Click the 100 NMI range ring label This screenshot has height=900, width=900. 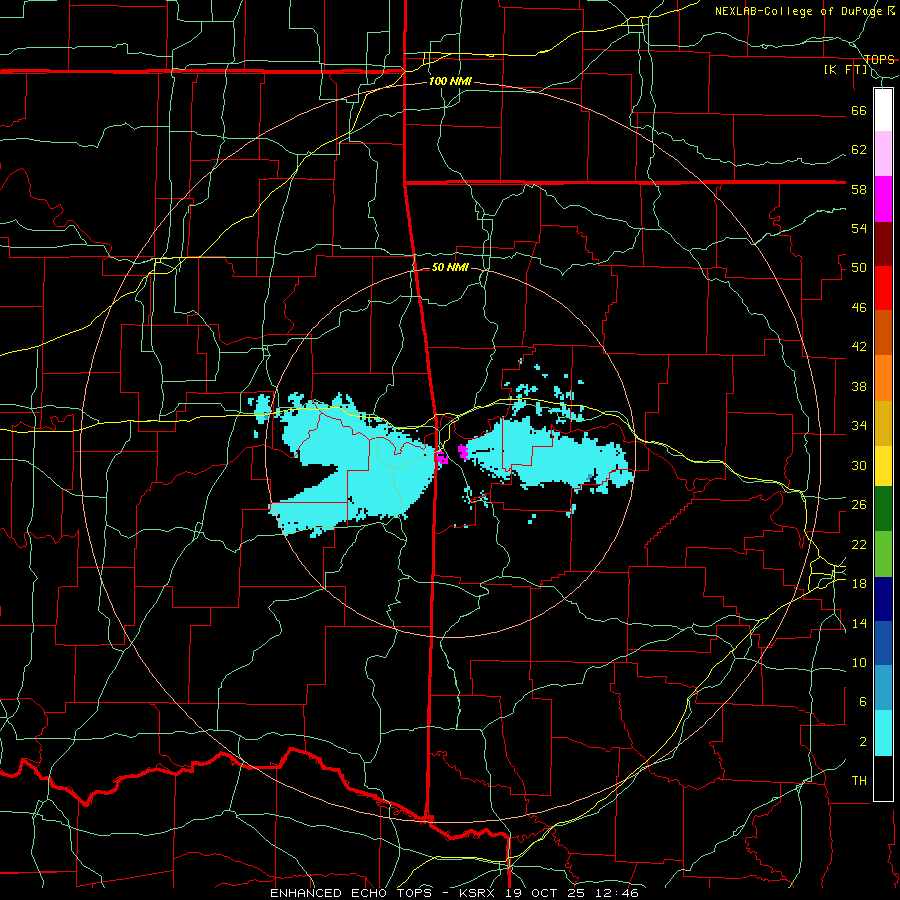[x=450, y=82]
